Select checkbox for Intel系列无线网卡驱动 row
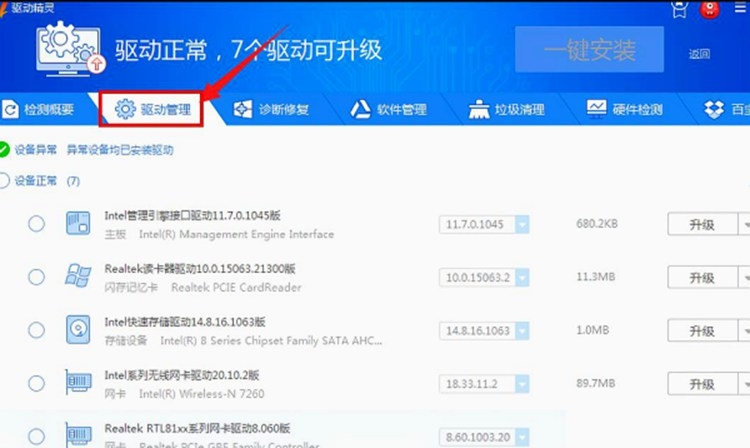The width and height of the screenshot is (750, 448). (x=36, y=383)
